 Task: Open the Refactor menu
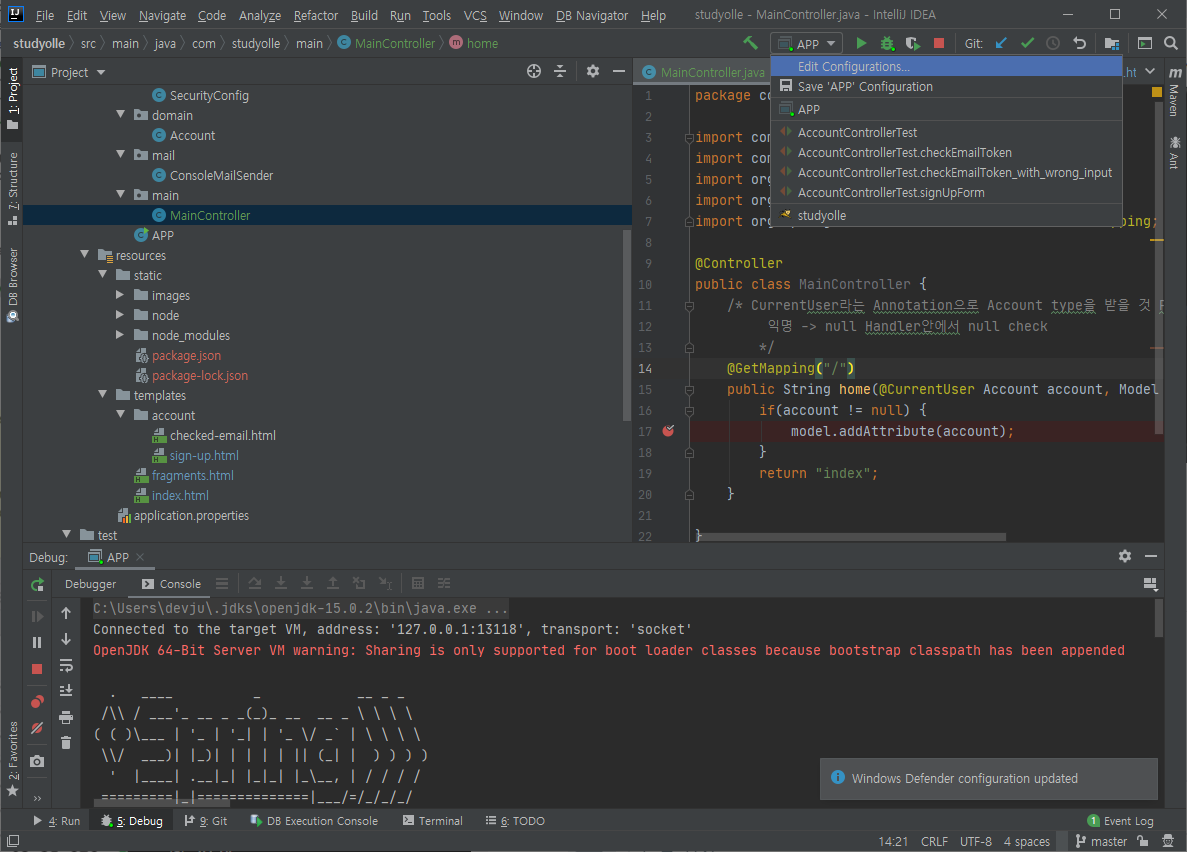[316, 15]
